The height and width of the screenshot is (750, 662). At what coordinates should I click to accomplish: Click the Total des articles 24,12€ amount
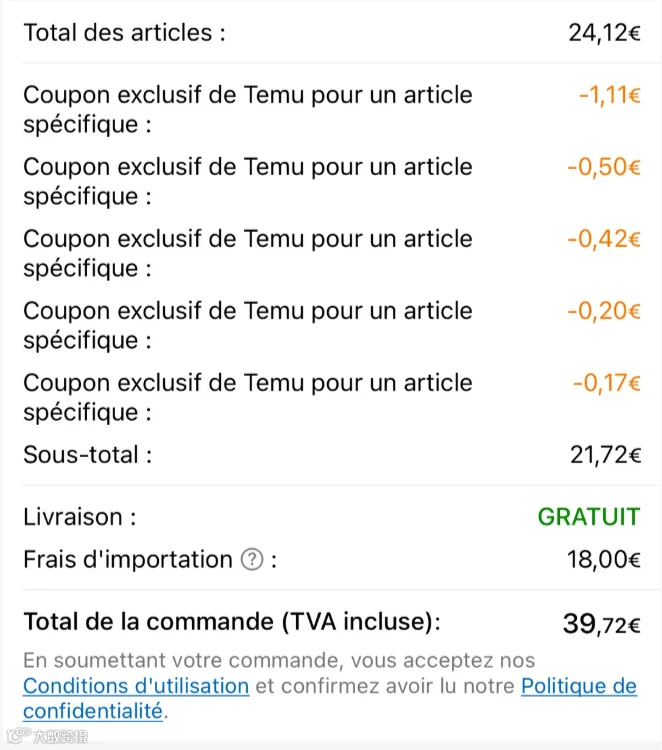click(x=605, y=33)
